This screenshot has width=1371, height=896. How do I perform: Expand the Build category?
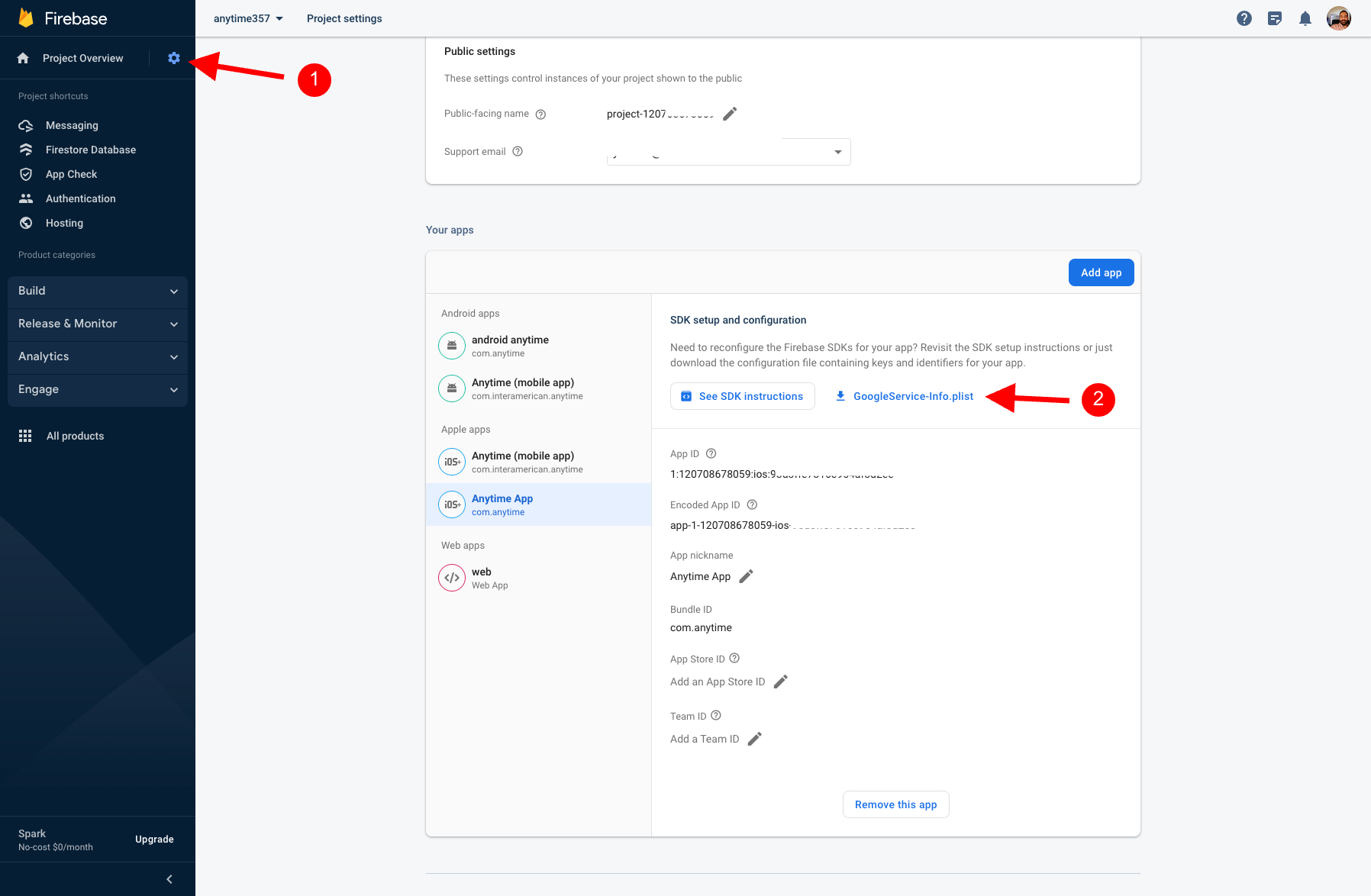pos(98,291)
